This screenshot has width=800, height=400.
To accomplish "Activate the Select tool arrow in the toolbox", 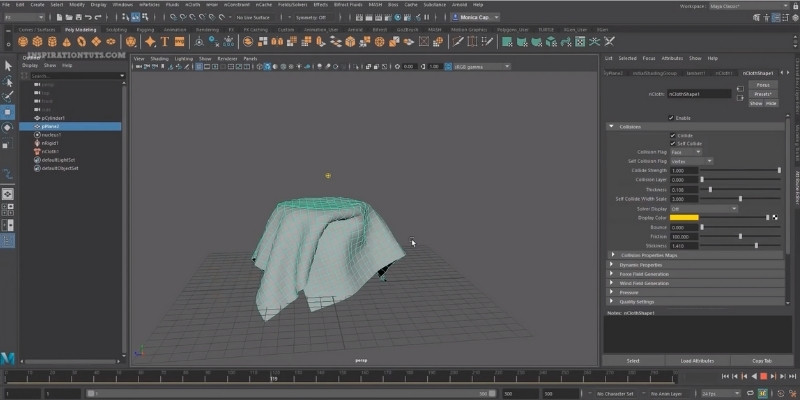I will (7, 66).
